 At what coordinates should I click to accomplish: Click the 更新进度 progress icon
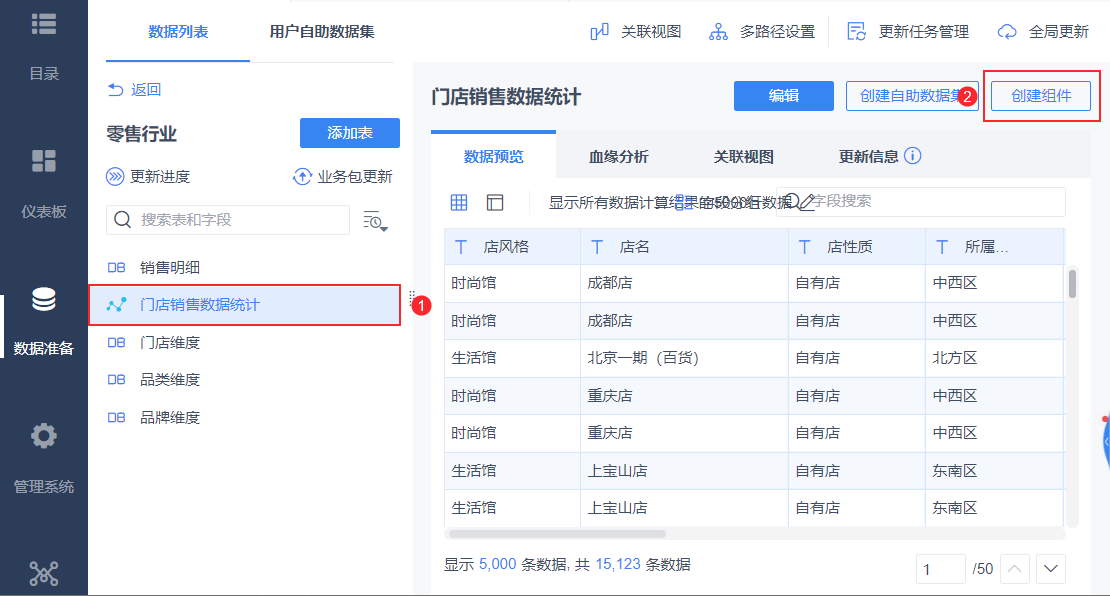[x=115, y=176]
